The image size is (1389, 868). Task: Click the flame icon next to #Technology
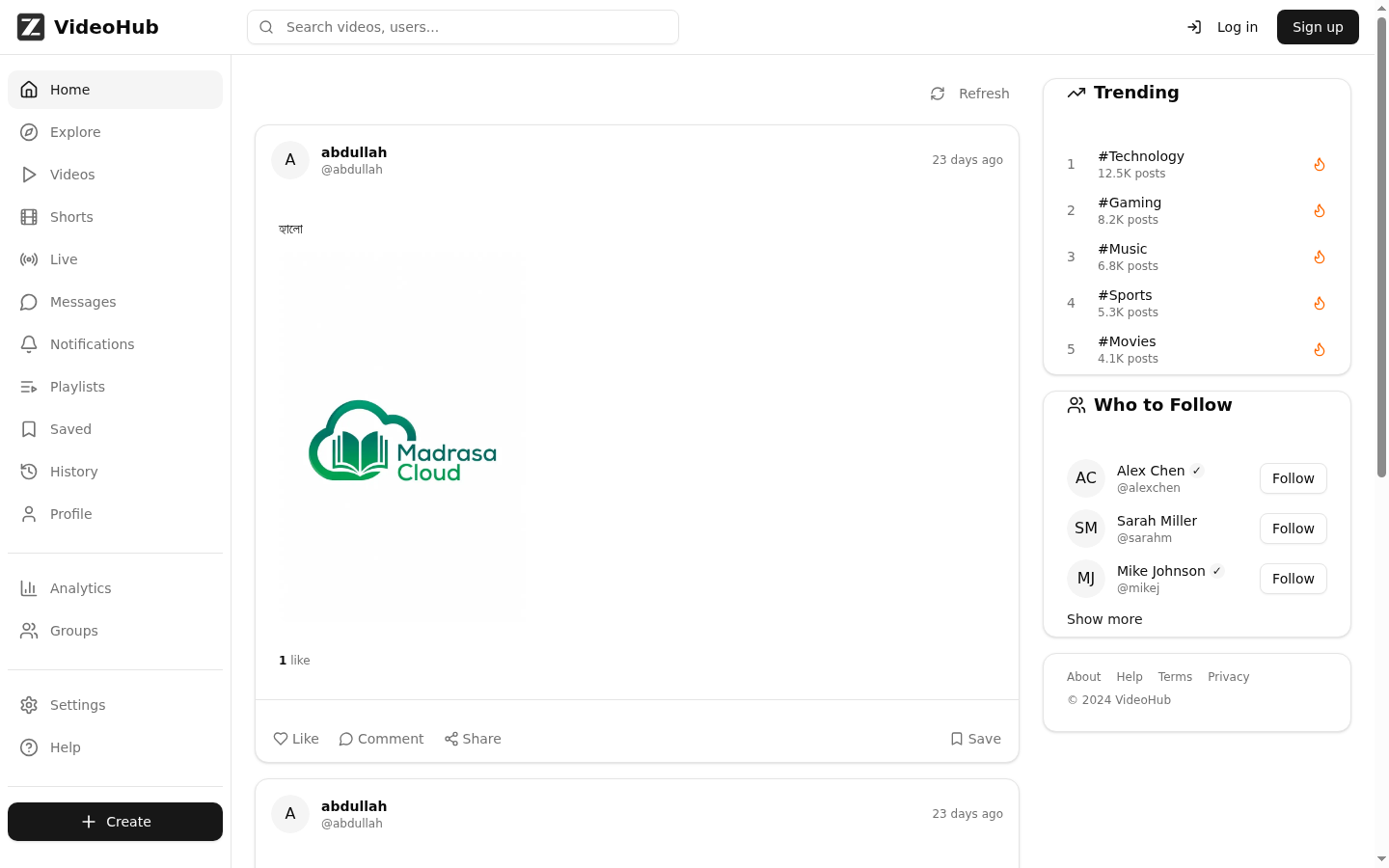(x=1320, y=164)
